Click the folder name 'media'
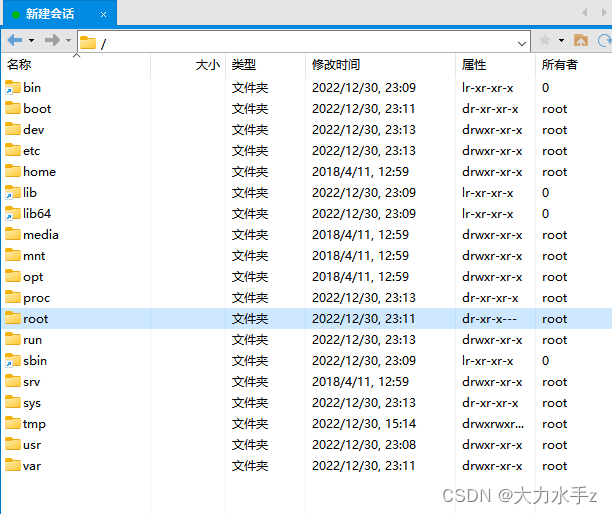 tap(41, 235)
